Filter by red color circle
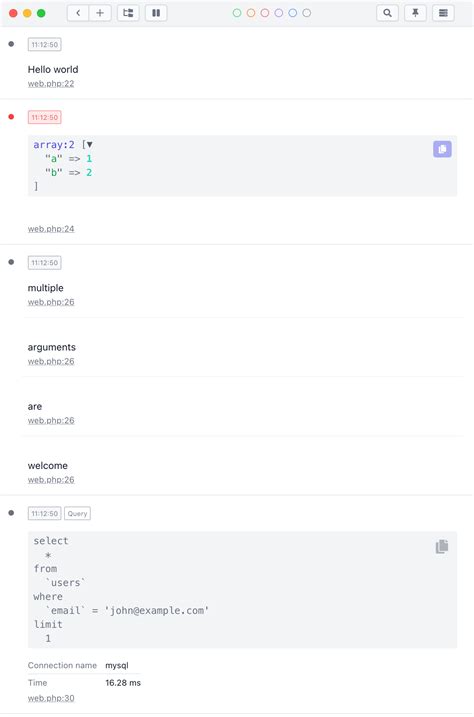Viewport: 474px width, 717px height. pos(265,13)
